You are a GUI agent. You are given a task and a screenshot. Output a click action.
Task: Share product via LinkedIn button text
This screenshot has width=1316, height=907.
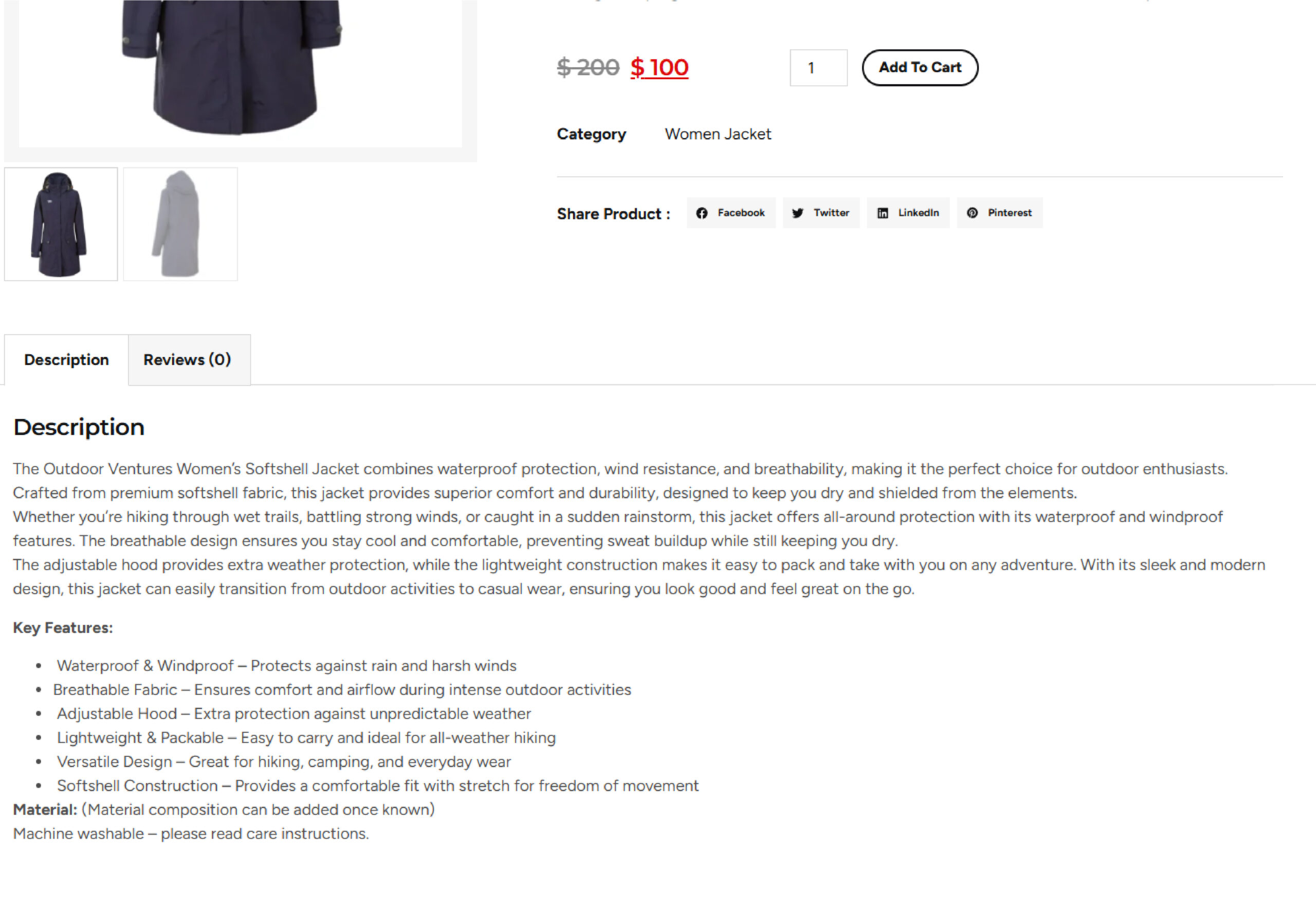(918, 213)
